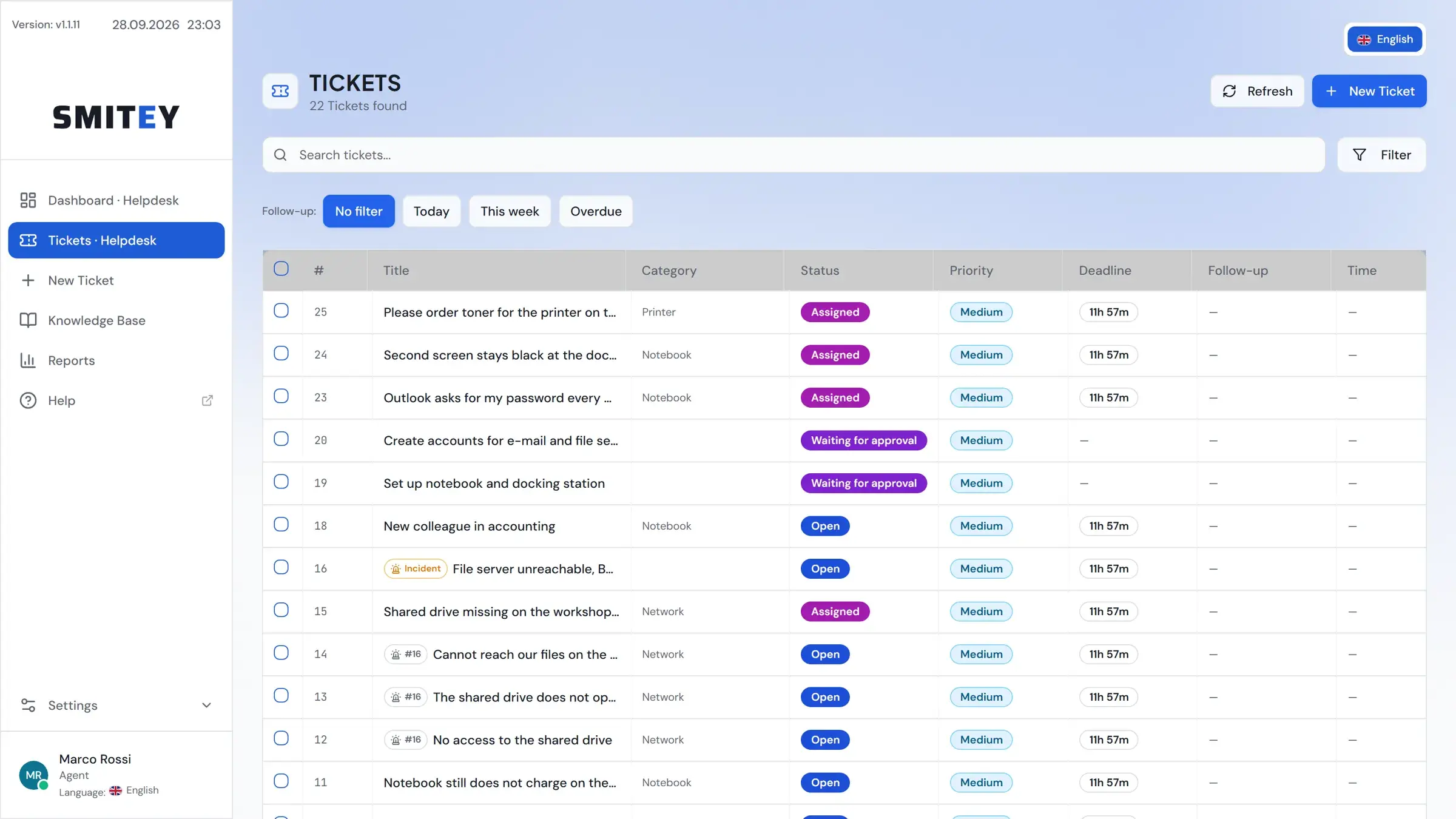Toggle the select-all checkbox in table header
This screenshot has width=1456, height=819.
(x=281, y=269)
